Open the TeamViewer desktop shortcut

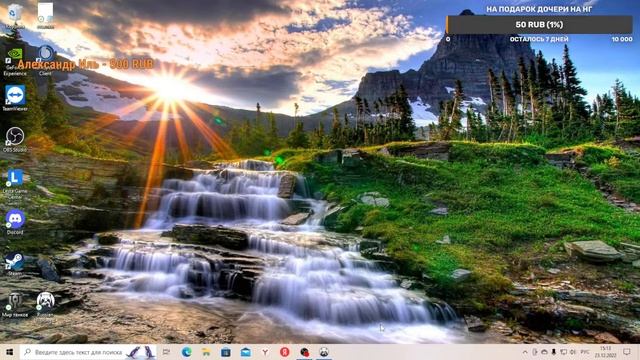(x=15, y=98)
